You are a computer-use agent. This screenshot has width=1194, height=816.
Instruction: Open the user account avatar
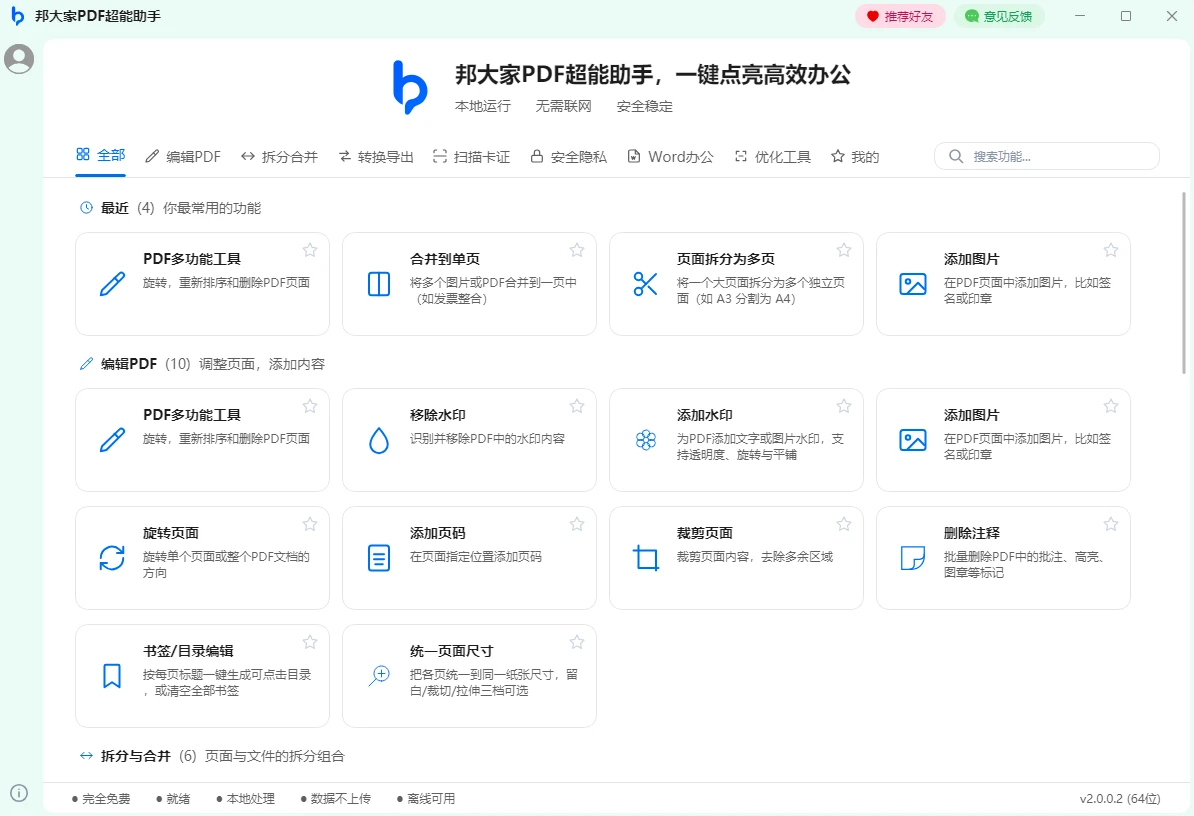tap(19, 59)
